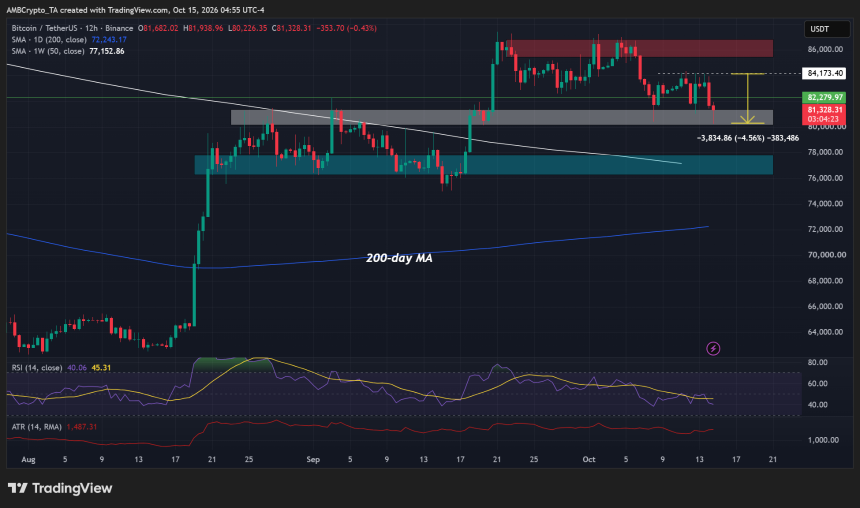Screen dimensions: 860x508
Task: Select the gray support zone rectangle
Action: tap(502, 117)
